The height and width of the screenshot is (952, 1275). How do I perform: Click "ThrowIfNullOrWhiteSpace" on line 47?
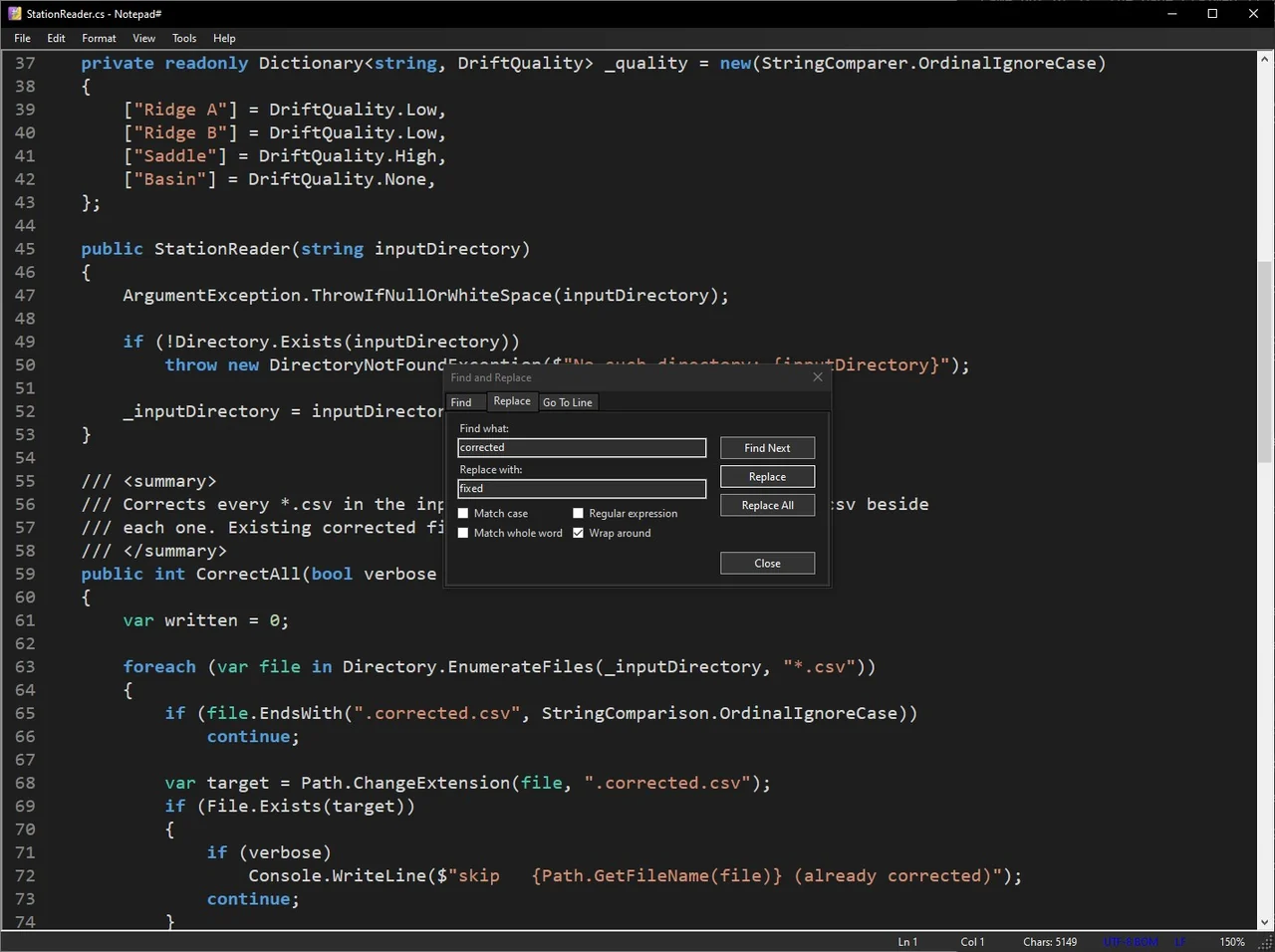point(431,296)
